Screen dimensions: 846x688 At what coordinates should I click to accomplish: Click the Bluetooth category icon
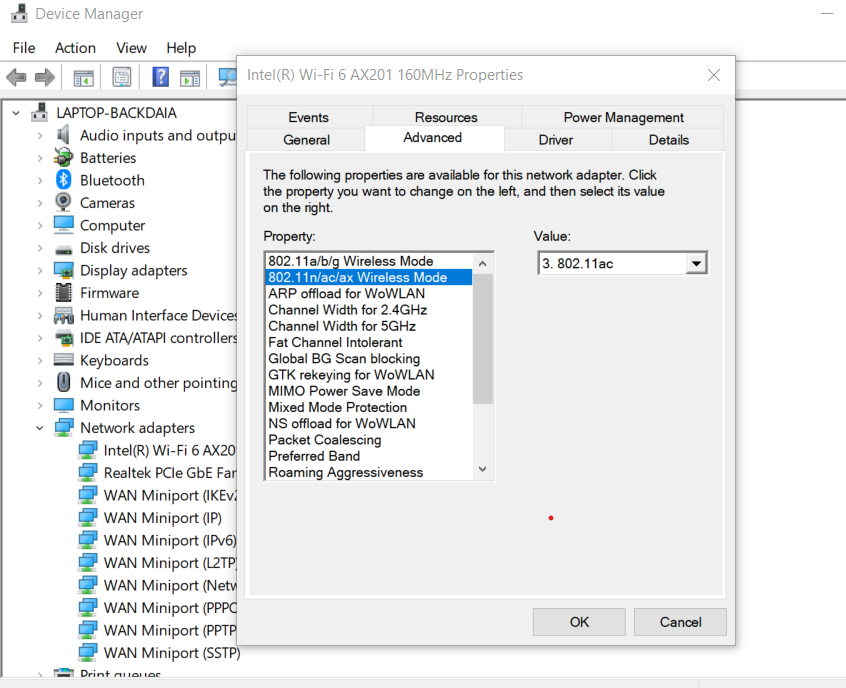click(x=64, y=180)
